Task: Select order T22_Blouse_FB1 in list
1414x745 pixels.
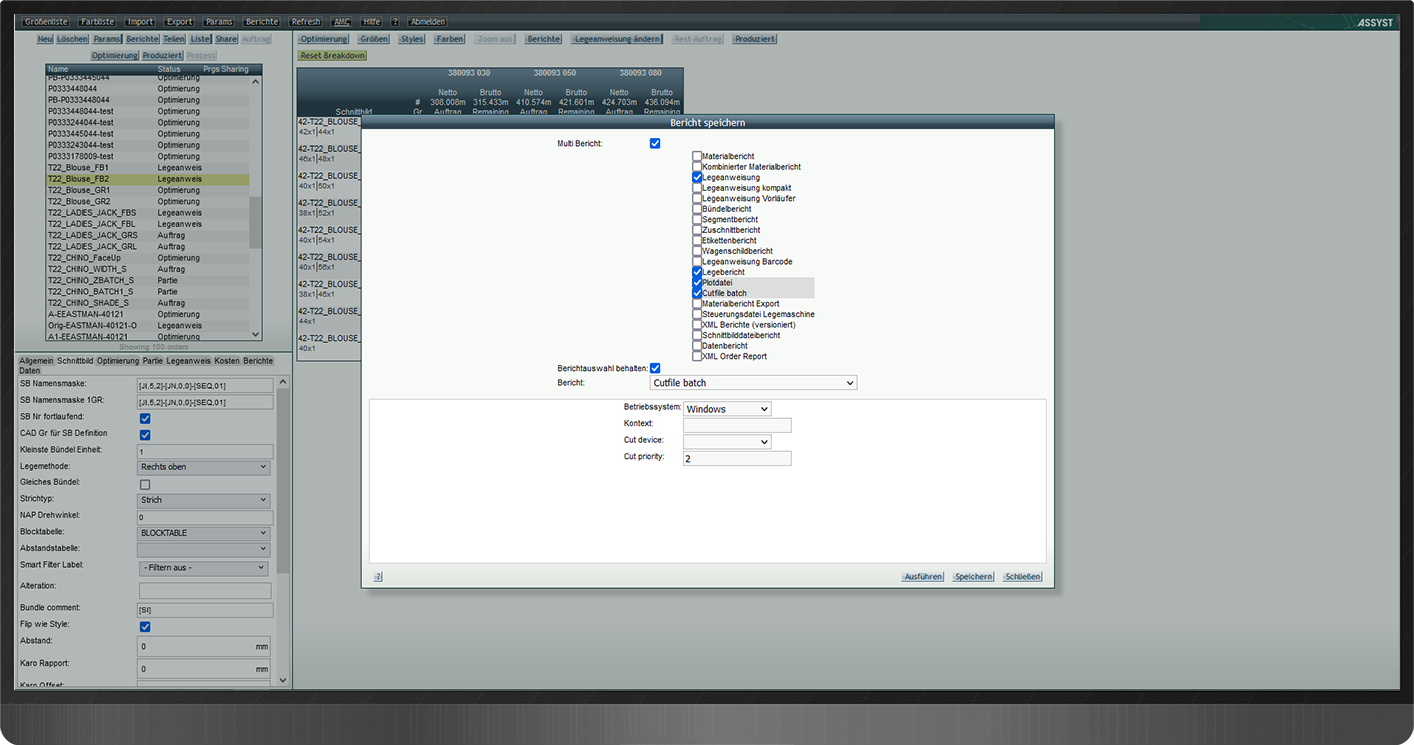Action: coord(147,168)
